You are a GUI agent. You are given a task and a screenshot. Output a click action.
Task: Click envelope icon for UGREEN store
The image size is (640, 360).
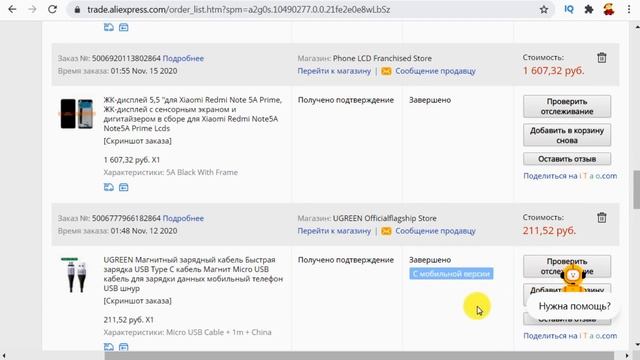pyautogui.click(x=386, y=231)
